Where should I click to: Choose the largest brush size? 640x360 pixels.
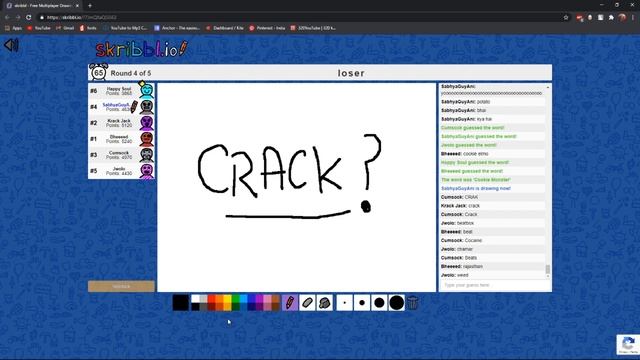click(x=396, y=303)
